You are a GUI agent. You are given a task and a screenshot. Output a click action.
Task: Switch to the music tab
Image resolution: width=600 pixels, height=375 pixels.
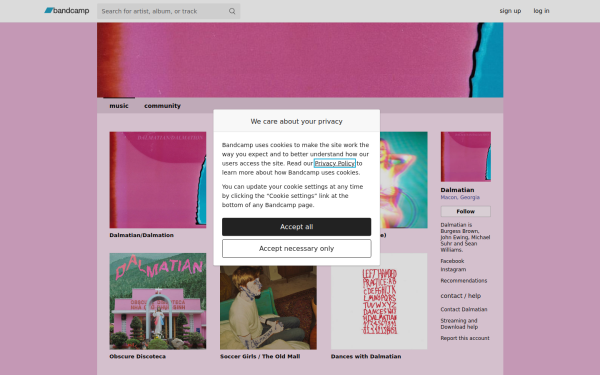119,106
